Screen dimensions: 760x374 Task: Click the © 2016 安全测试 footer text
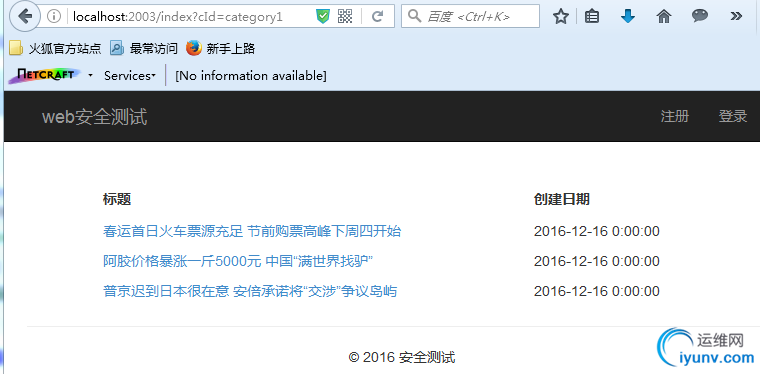402,358
